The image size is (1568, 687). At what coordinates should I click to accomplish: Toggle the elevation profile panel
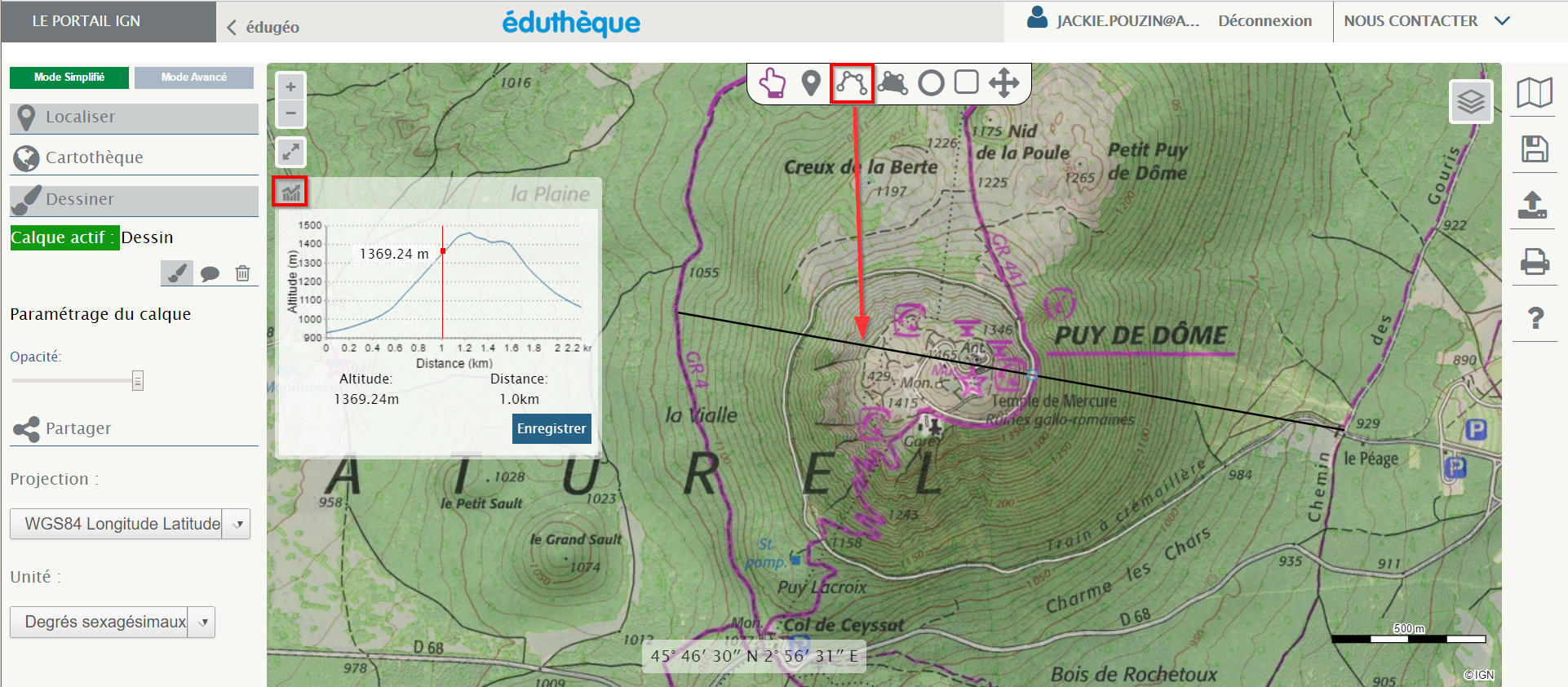click(x=290, y=193)
